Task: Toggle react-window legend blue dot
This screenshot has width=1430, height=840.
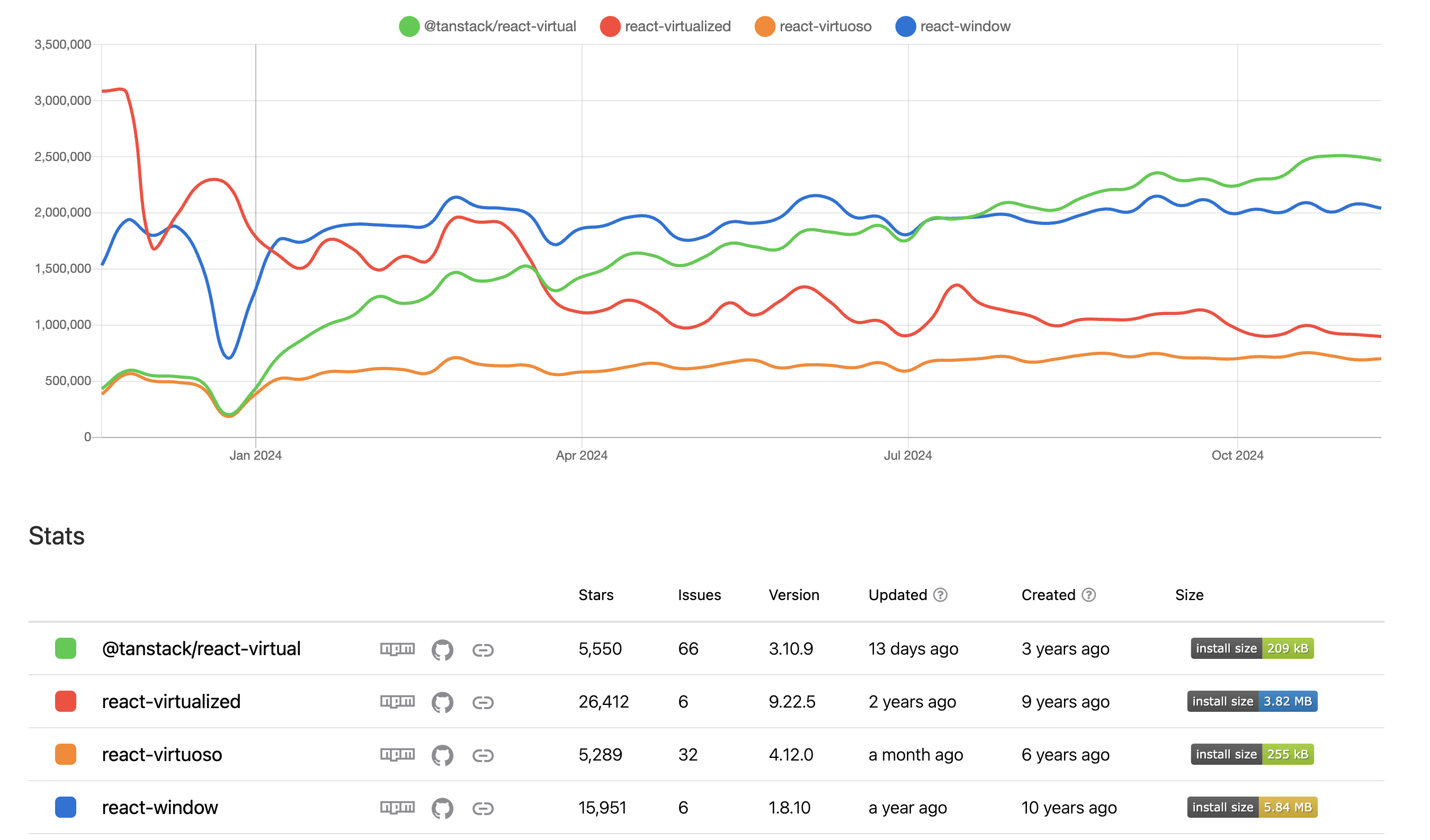Action: coord(906,26)
